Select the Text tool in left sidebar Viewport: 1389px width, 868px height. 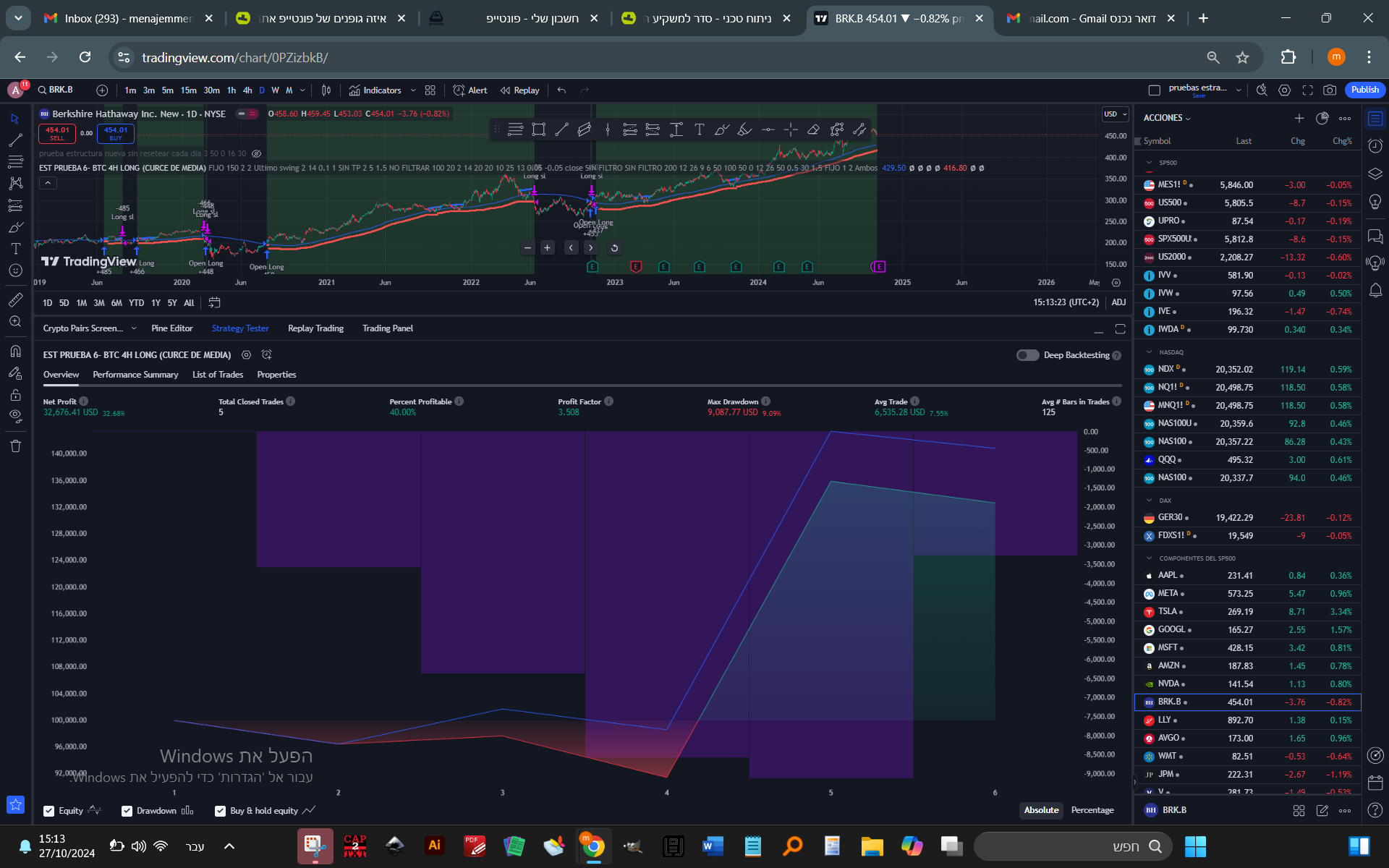pos(15,249)
